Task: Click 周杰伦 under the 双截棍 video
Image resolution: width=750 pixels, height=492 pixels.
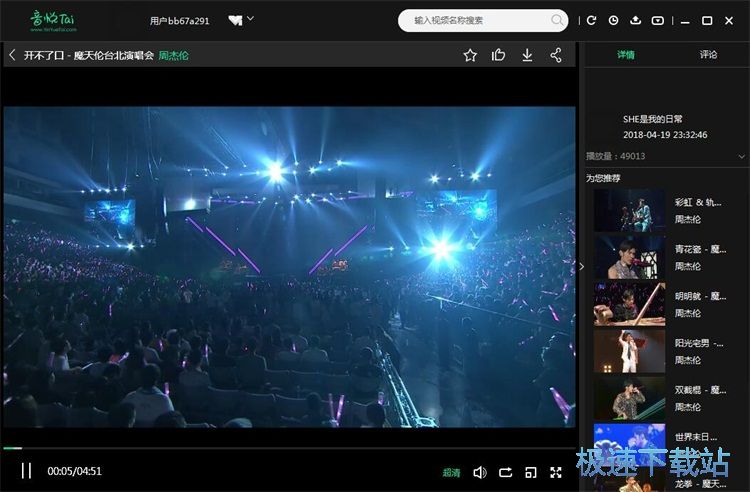Action: (x=687, y=407)
